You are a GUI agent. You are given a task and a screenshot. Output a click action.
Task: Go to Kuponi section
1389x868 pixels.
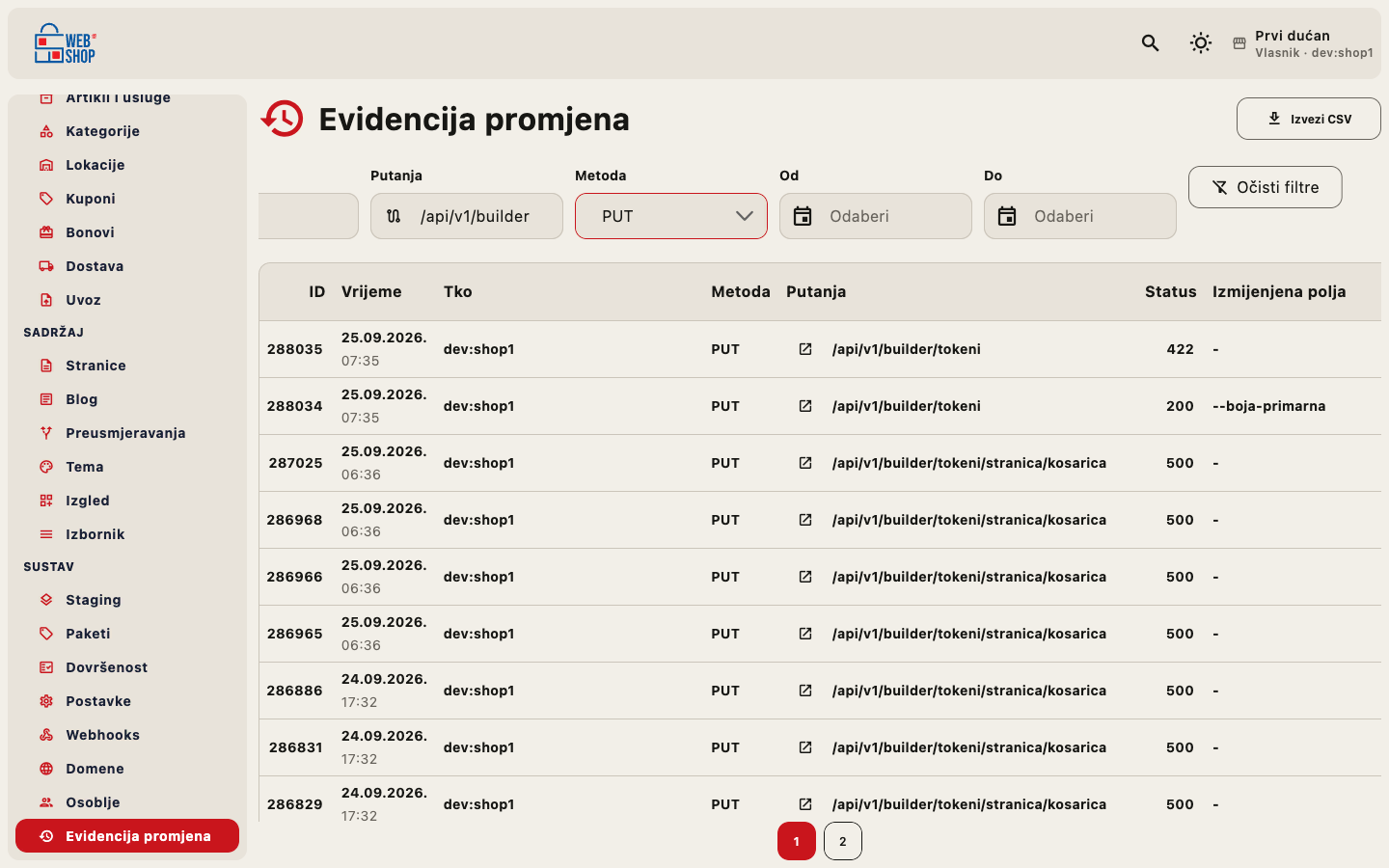(x=127, y=199)
